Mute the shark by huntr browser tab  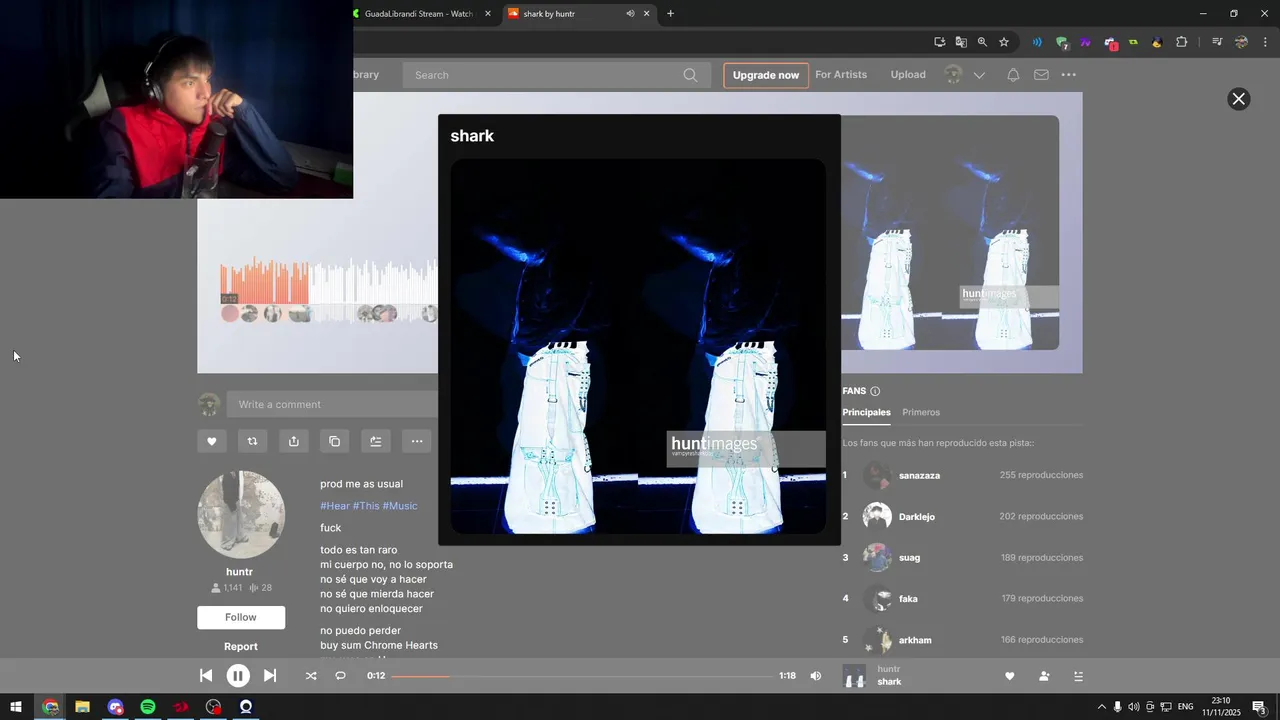point(630,14)
